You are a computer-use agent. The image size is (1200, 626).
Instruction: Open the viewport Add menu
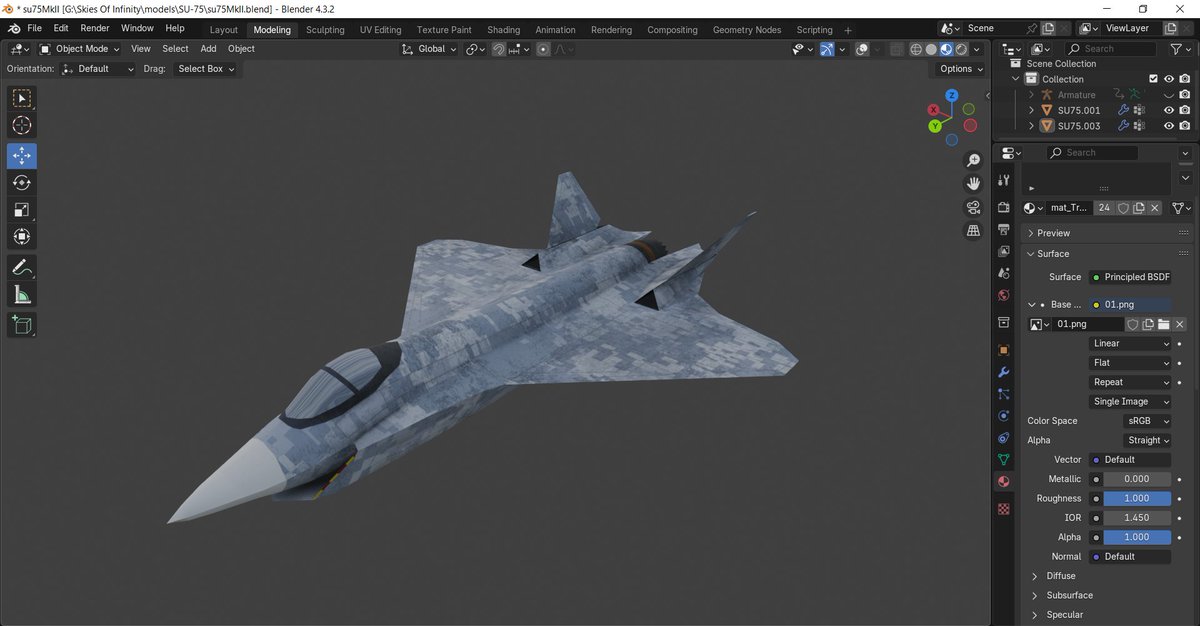208,49
